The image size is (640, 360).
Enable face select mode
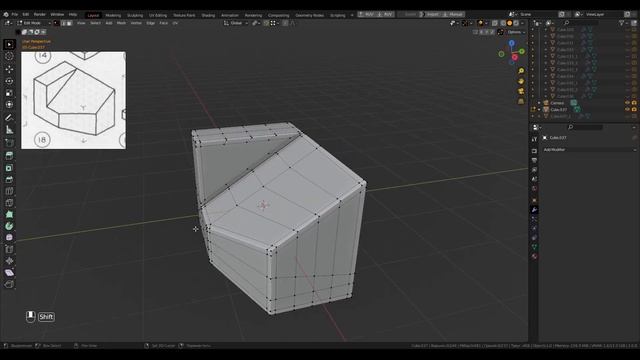69,23
